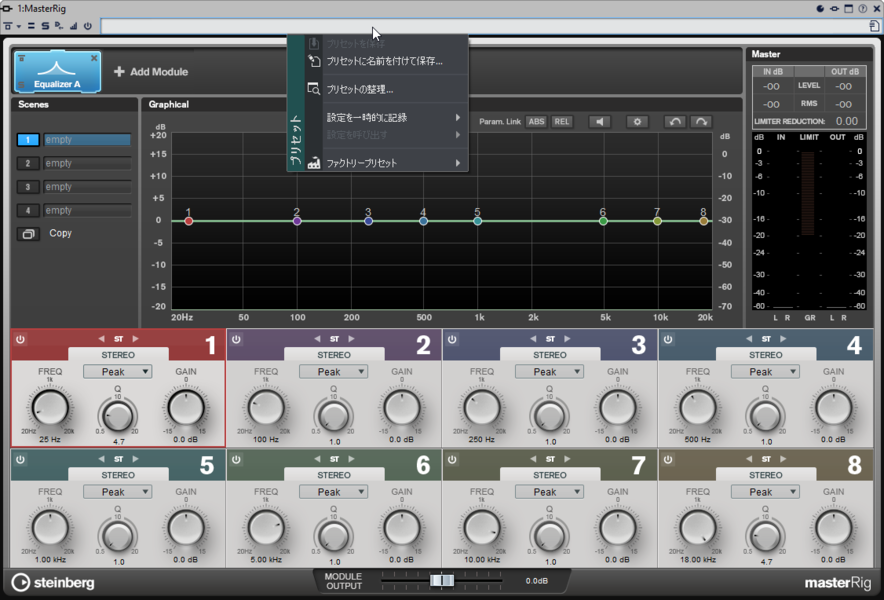Viewport: 884px width, 600px height.
Task: Click the S solo icon in plugin toolbar
Action: [x=45, y=26]
